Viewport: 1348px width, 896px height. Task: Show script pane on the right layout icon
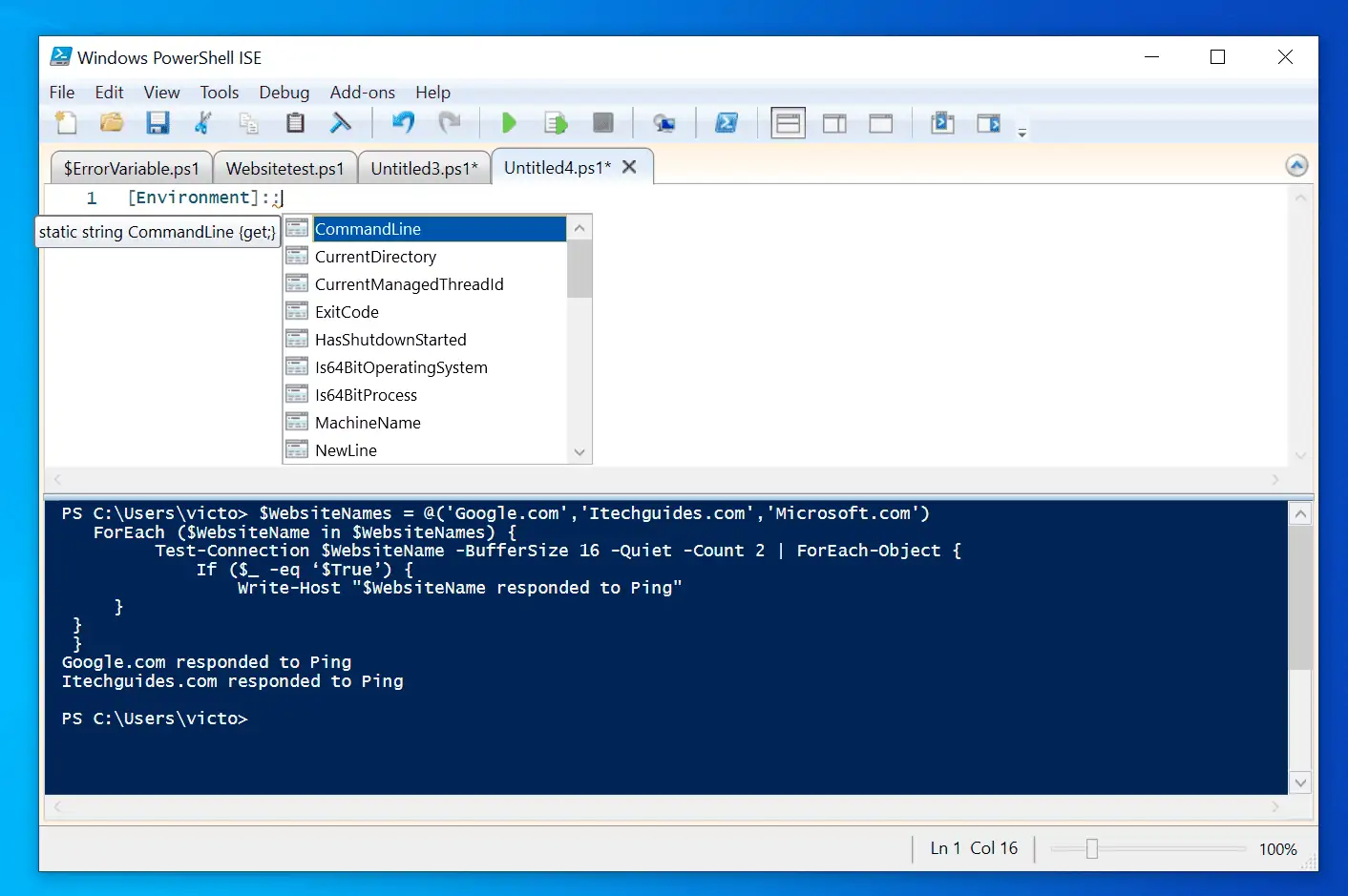point(834,123)
